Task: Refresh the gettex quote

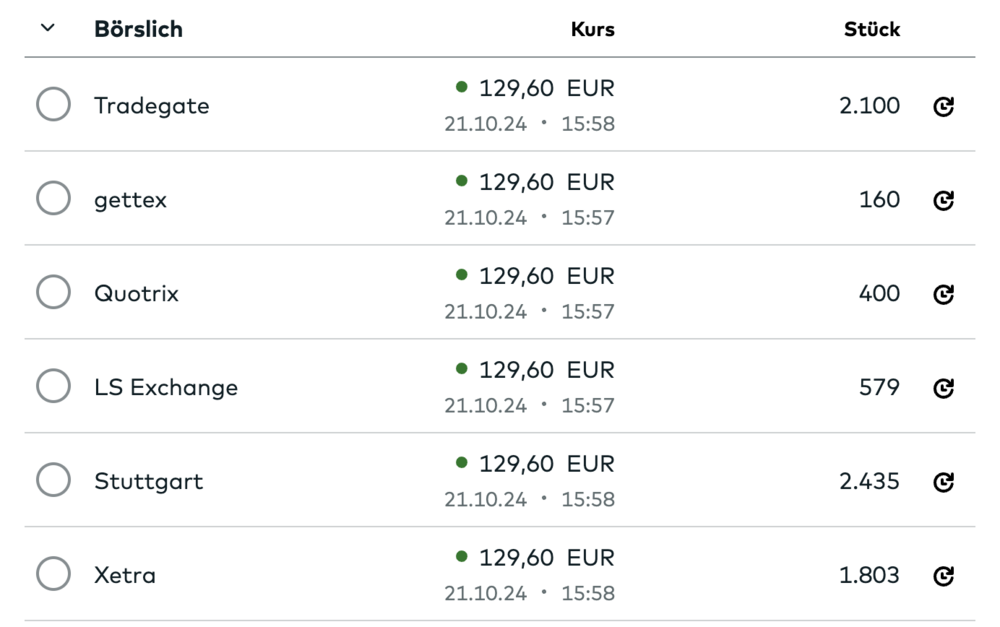Action: (x=943, y=200)
